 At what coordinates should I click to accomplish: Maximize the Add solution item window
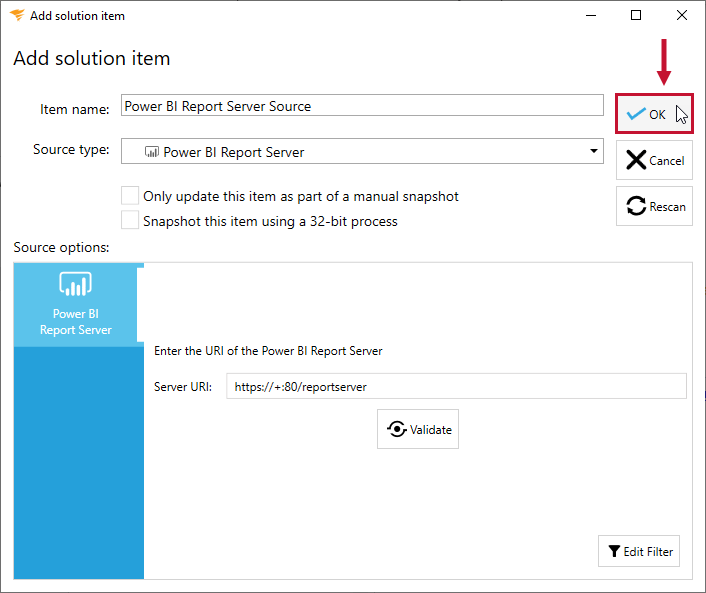[x=636, y=15]
